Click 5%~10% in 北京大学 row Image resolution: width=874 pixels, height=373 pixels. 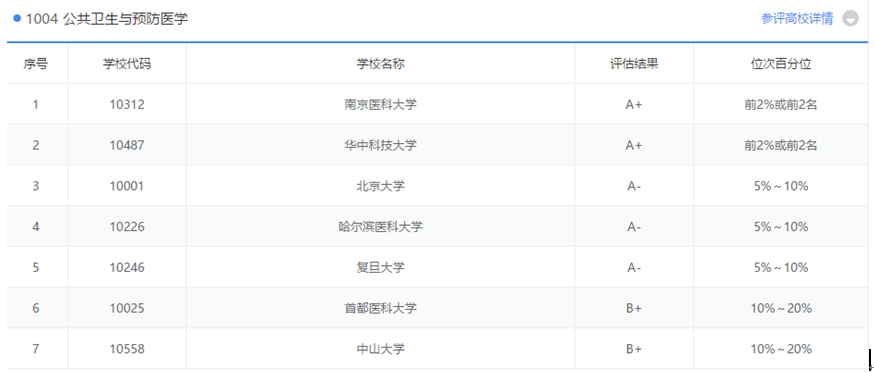click(781, 186)
